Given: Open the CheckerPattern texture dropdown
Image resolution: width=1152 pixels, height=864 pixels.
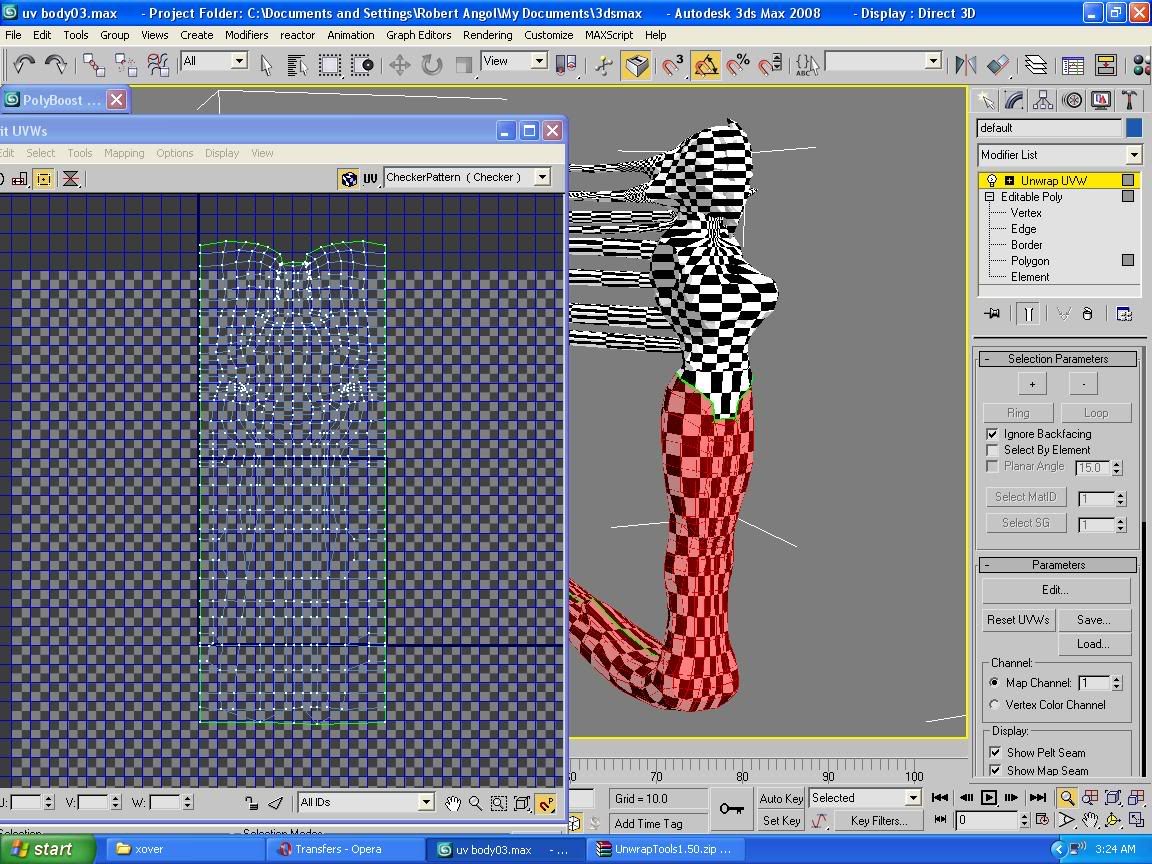Looking at the screenshot, I should [x=542, y=177].
